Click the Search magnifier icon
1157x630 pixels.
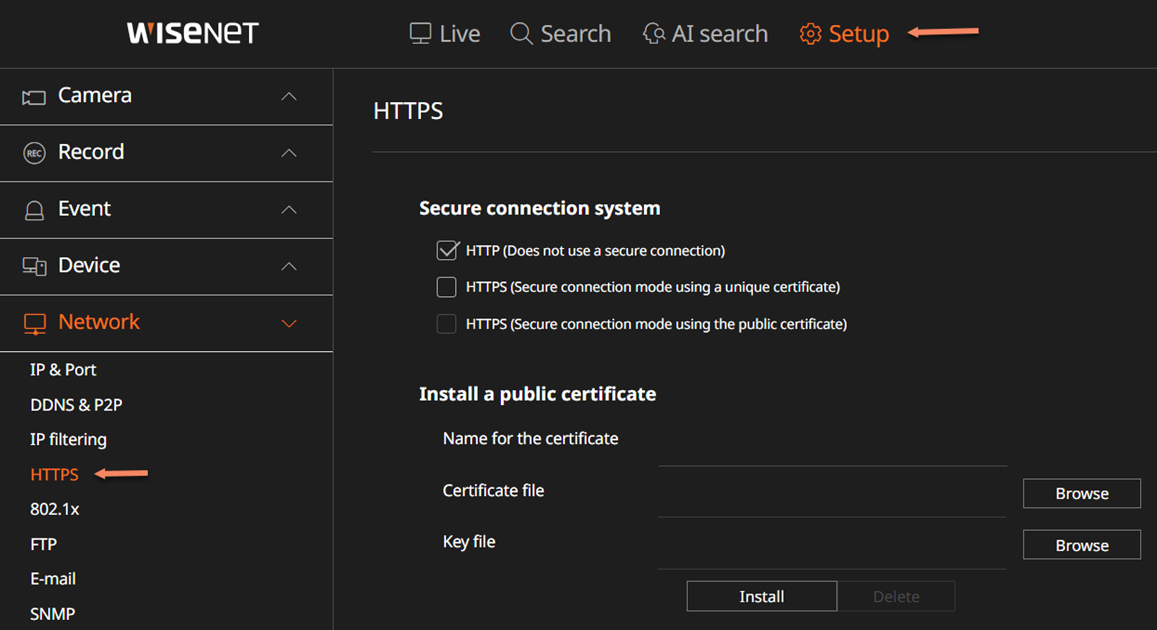(521, 34)
